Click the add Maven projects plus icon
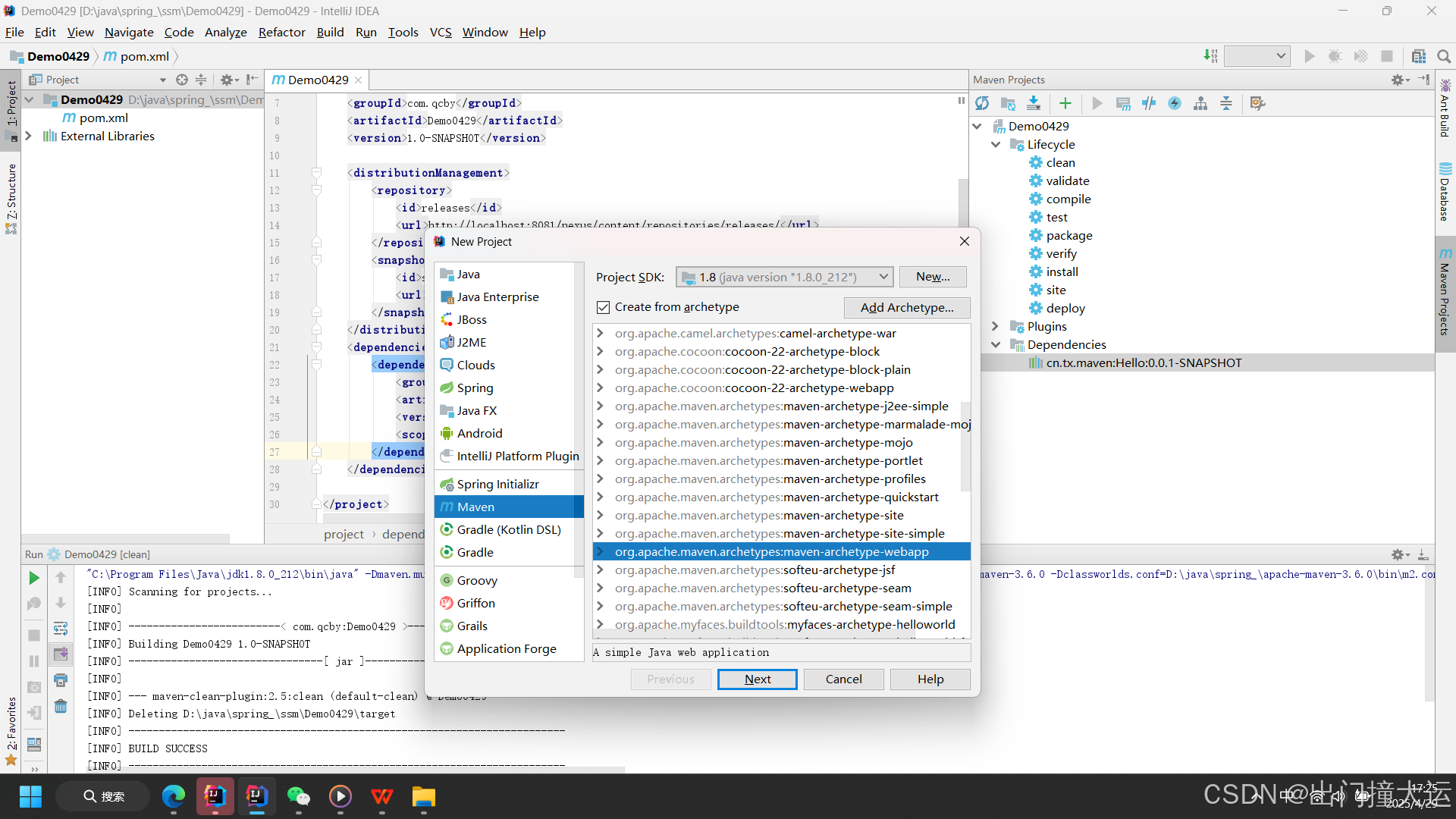This screenshot has height=819, width=1456. coord(1065,103)
